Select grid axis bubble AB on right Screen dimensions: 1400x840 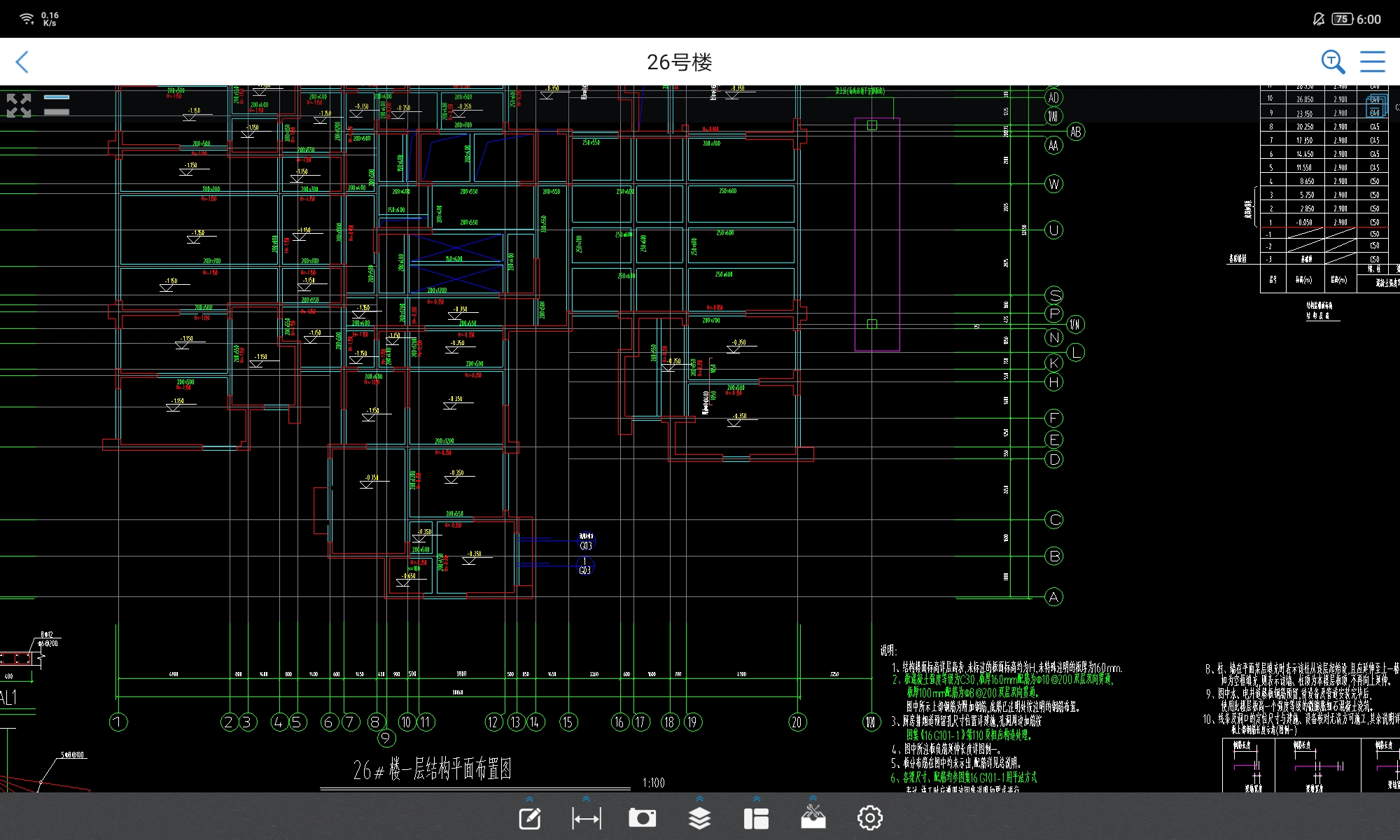point(1075,132)
